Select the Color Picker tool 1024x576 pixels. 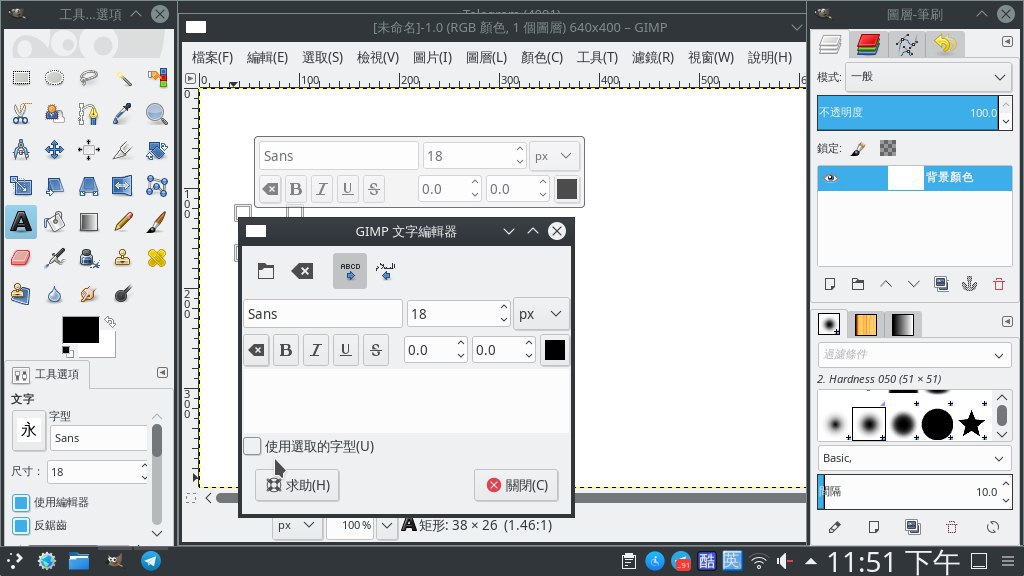point(123,114)
